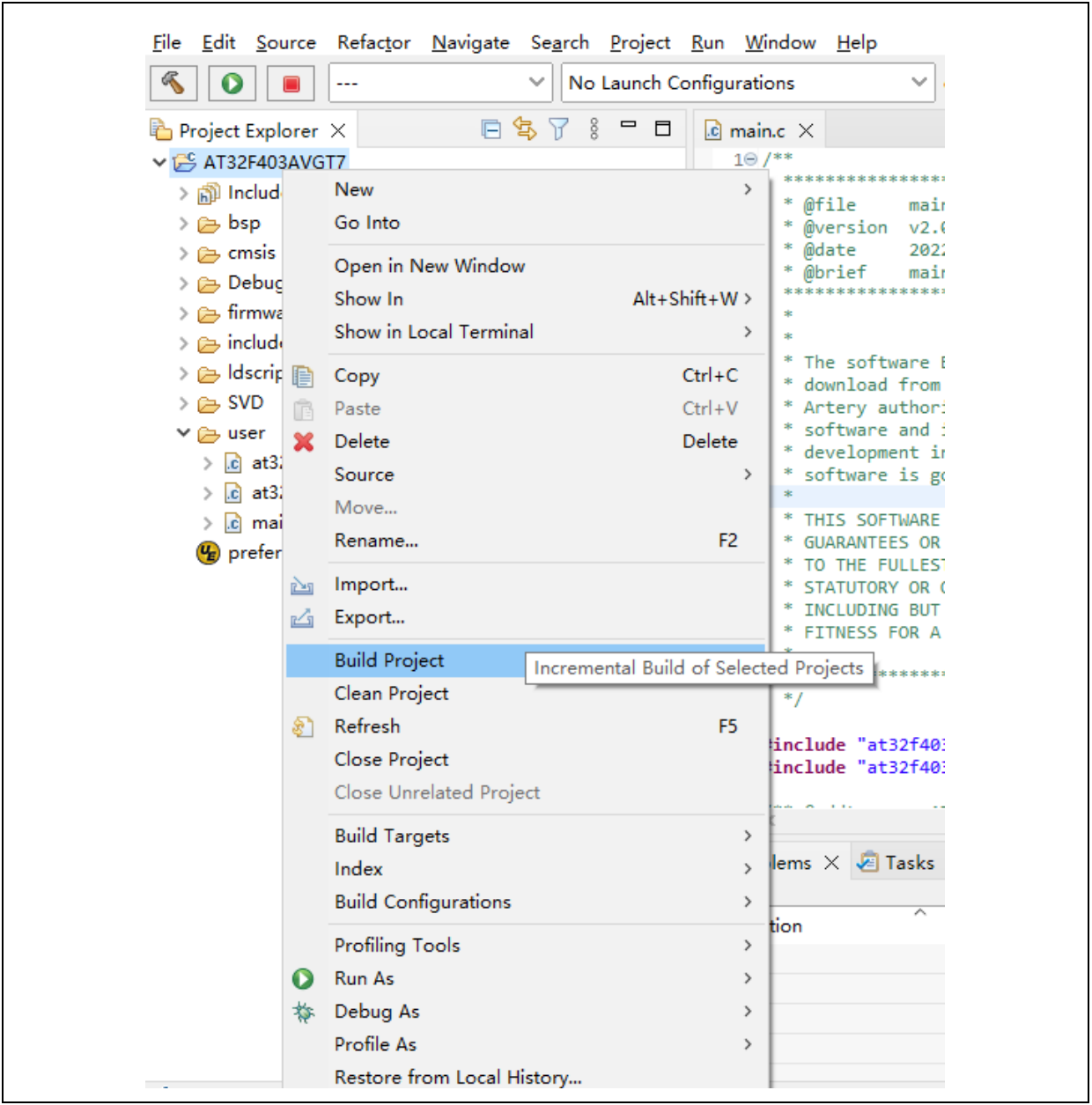Collapse the comment fold marker at line 1
1092x1105 pixels.
point(750,159)
